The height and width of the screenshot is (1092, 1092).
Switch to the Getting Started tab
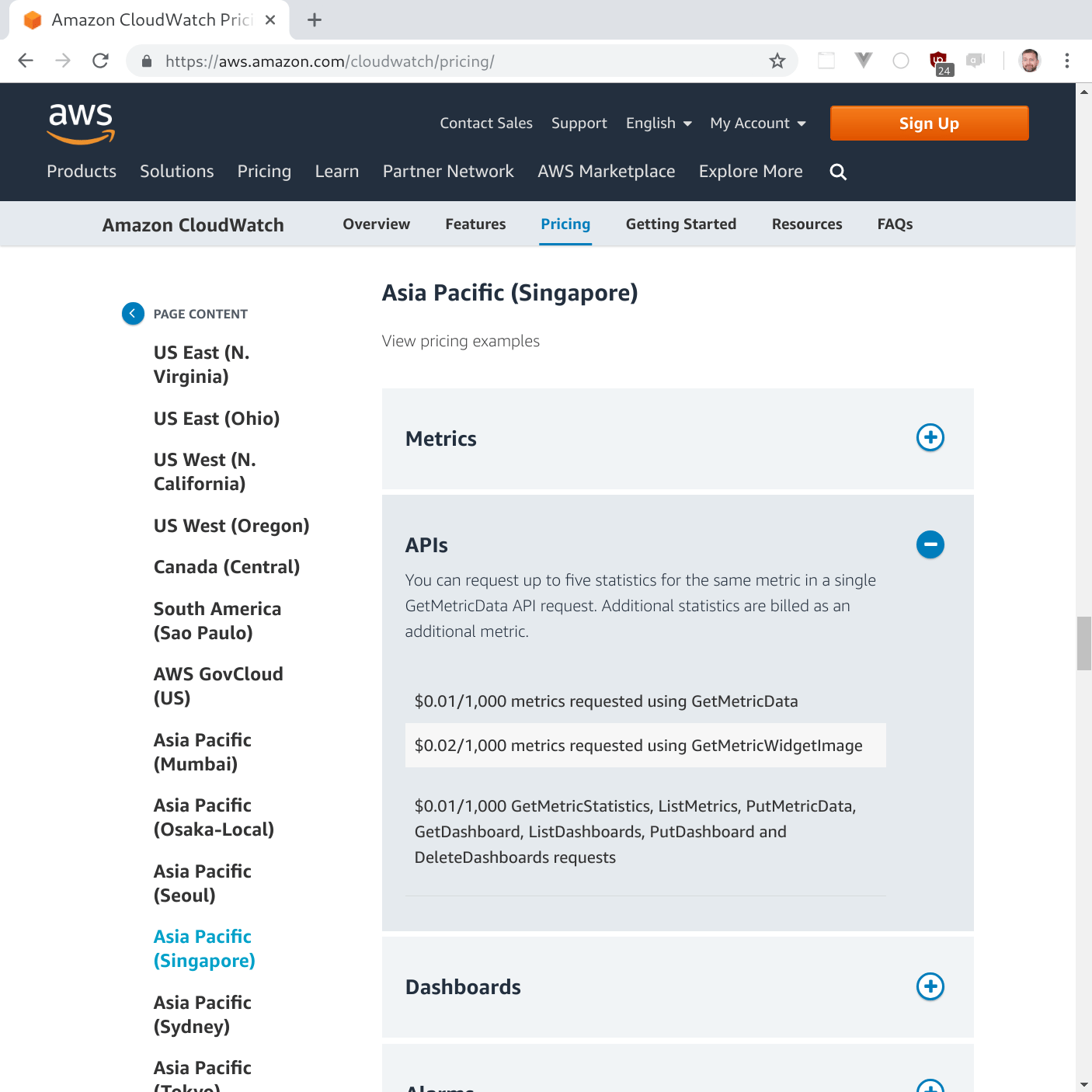(x=681, y=224)
